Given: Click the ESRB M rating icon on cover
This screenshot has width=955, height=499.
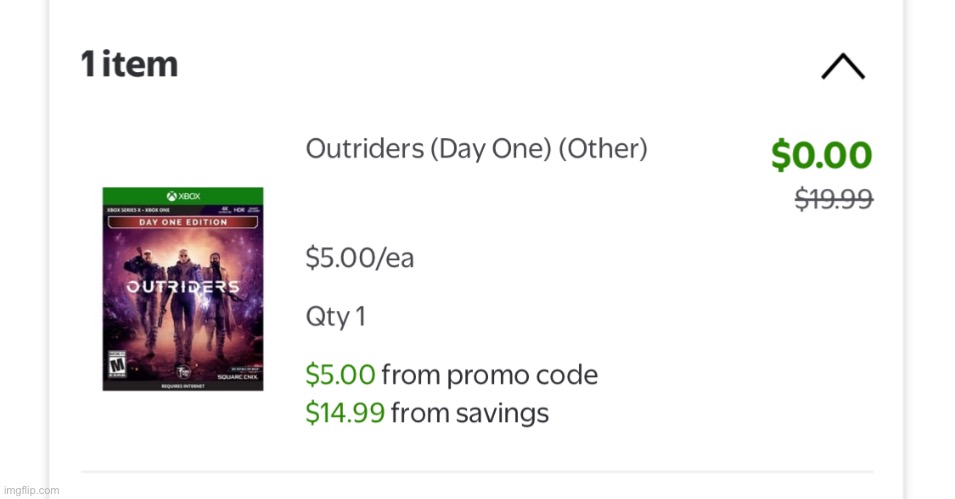Looking at the screenshot, I should [x=116, y=364].
